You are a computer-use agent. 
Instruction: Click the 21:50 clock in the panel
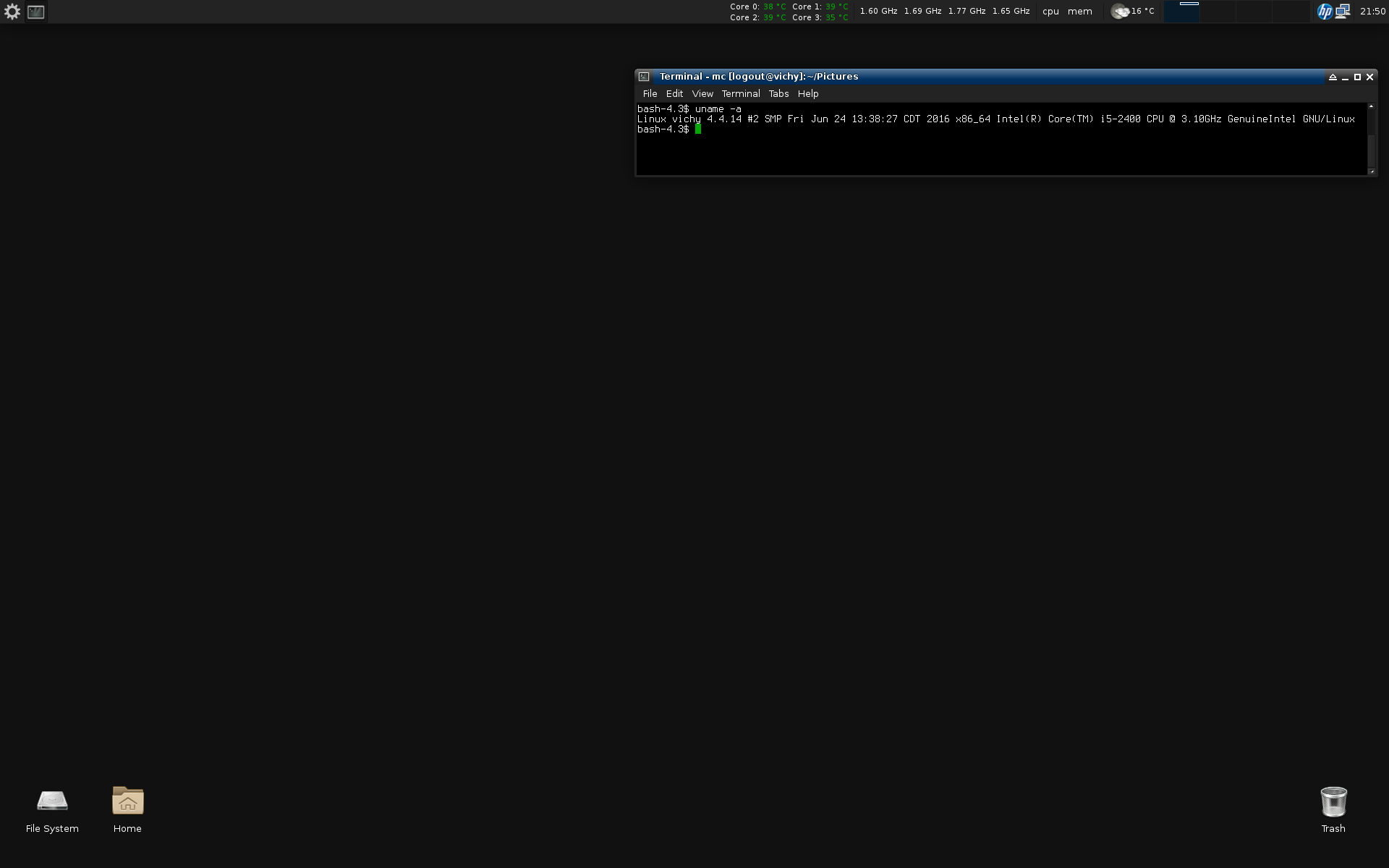1372,12
